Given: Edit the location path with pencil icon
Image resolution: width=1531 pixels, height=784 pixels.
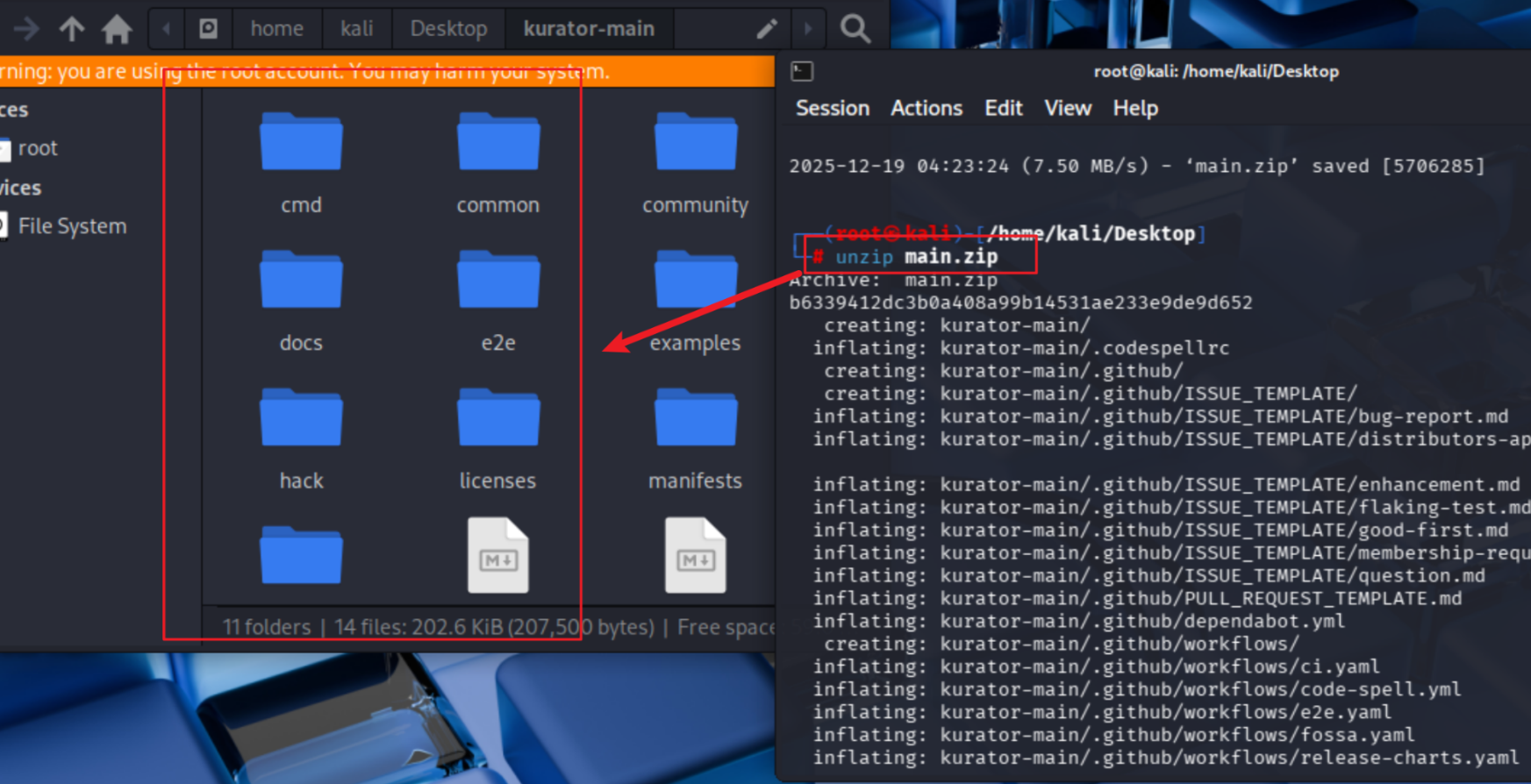Looking at the screenshot, I should tap(767, 29).
